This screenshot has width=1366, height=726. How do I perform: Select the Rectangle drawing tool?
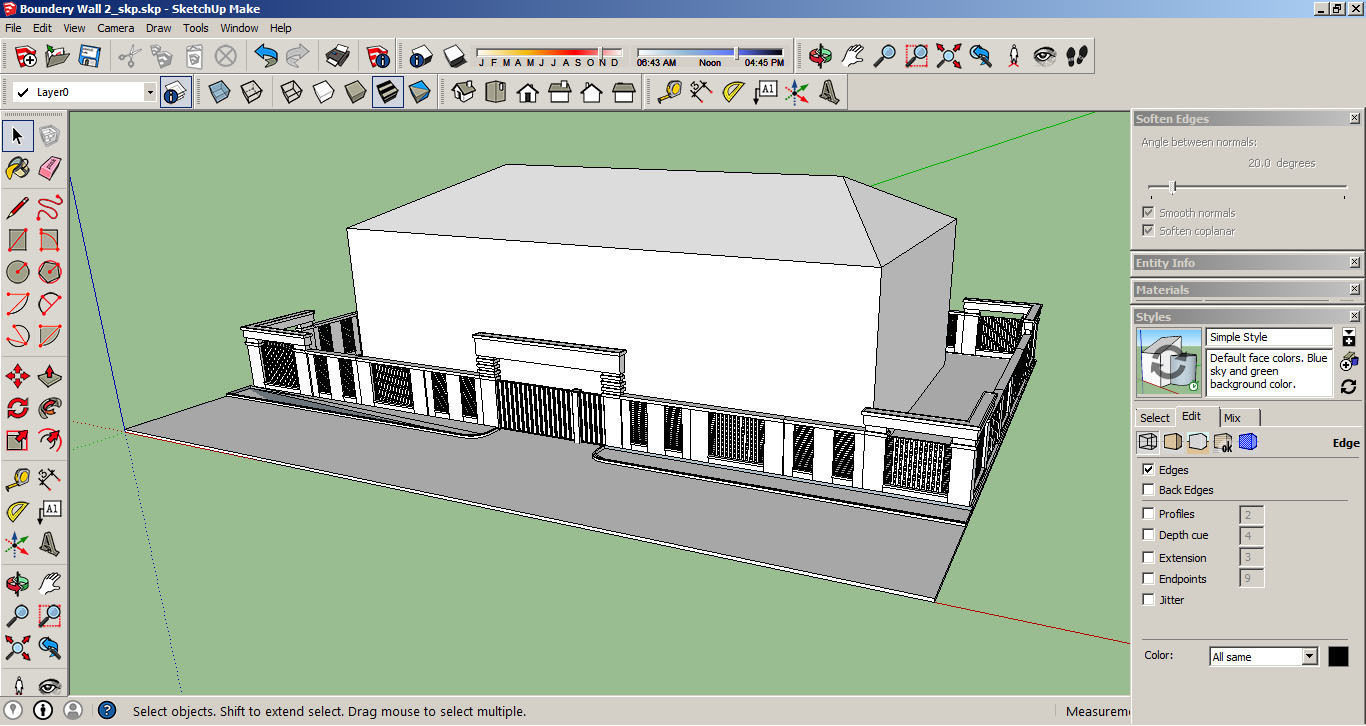[x=18, y=240]
